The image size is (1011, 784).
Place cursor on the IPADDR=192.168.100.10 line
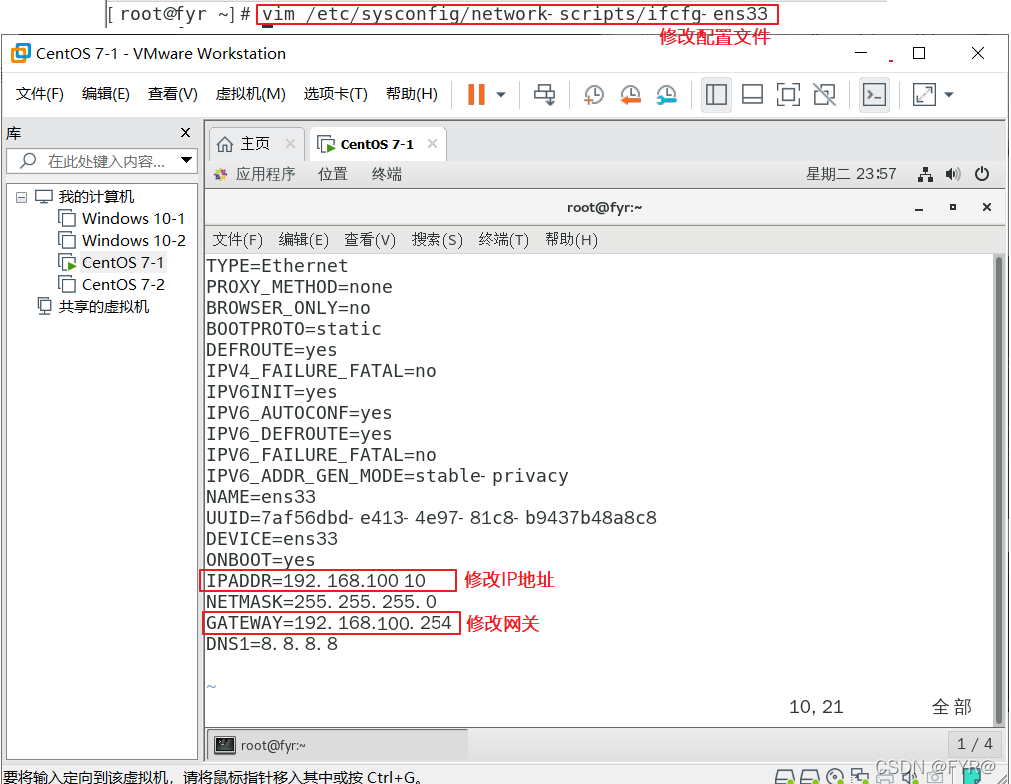(316, 581)
